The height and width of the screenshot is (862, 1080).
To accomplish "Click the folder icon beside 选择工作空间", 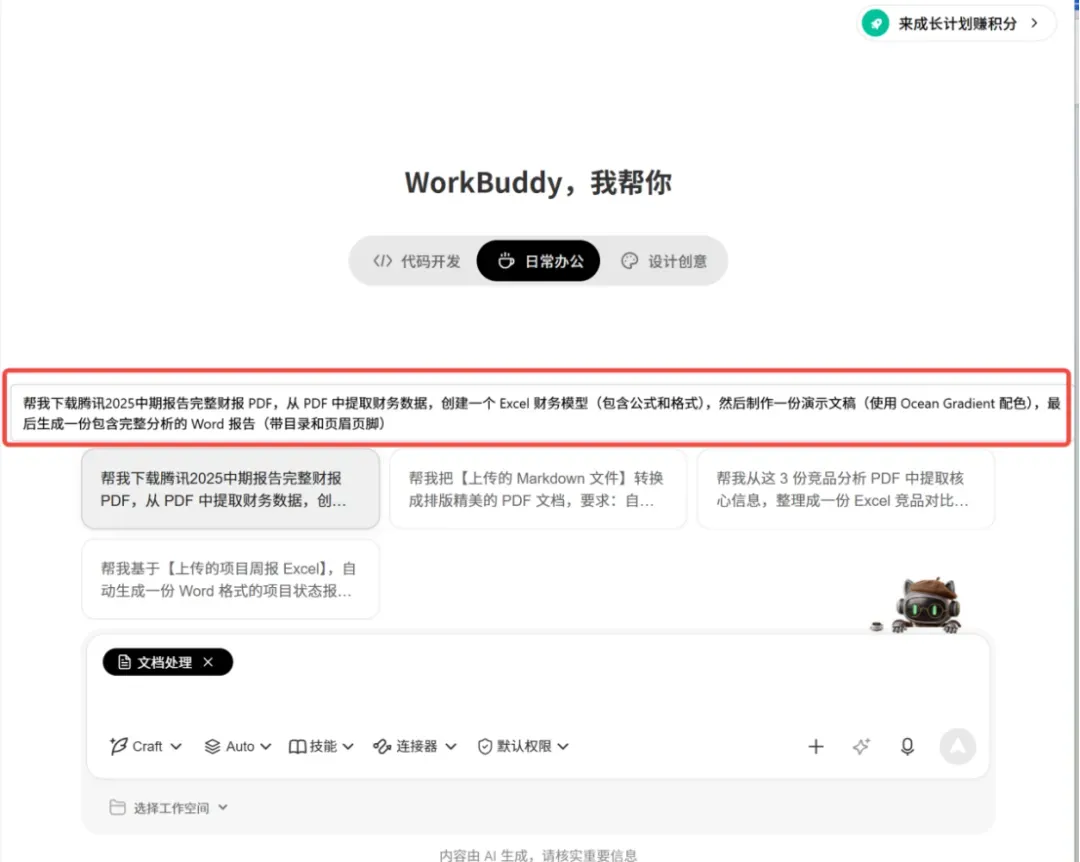I will (x=117, y=808).
